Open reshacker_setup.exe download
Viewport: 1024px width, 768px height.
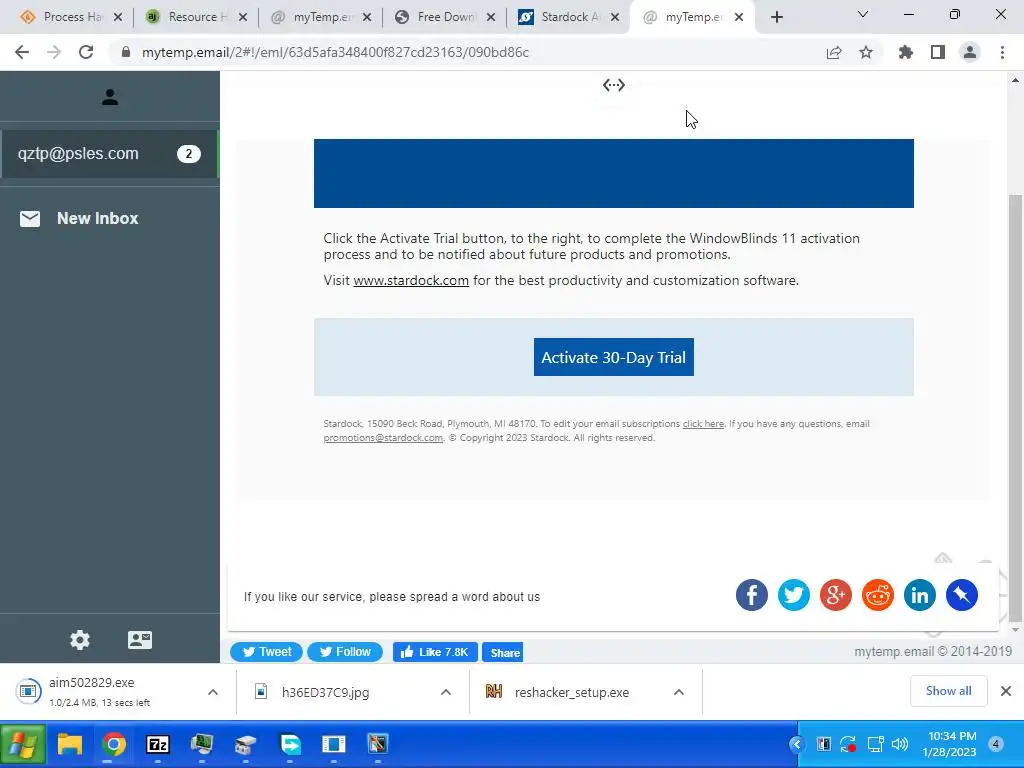pyautogui.click(x=571, y=692)
